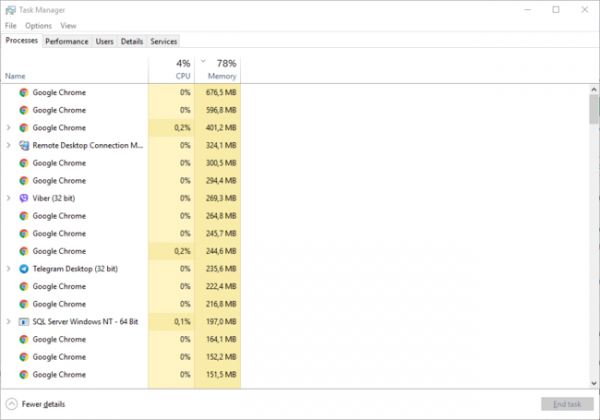The width and height of the screenshot is (600, 420).
Task: Select the 596,8 MB memory cell
Action: [x=218, y=110]
